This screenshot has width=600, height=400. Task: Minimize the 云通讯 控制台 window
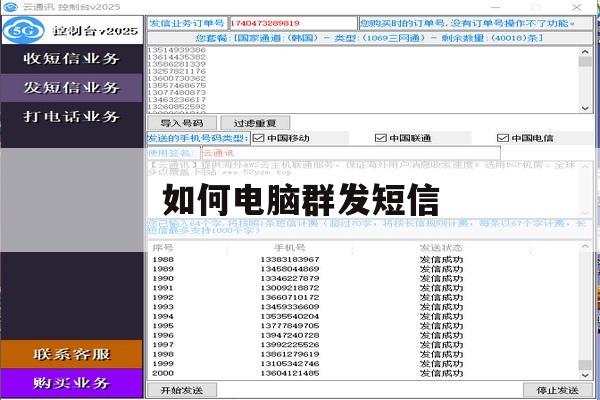496,7
